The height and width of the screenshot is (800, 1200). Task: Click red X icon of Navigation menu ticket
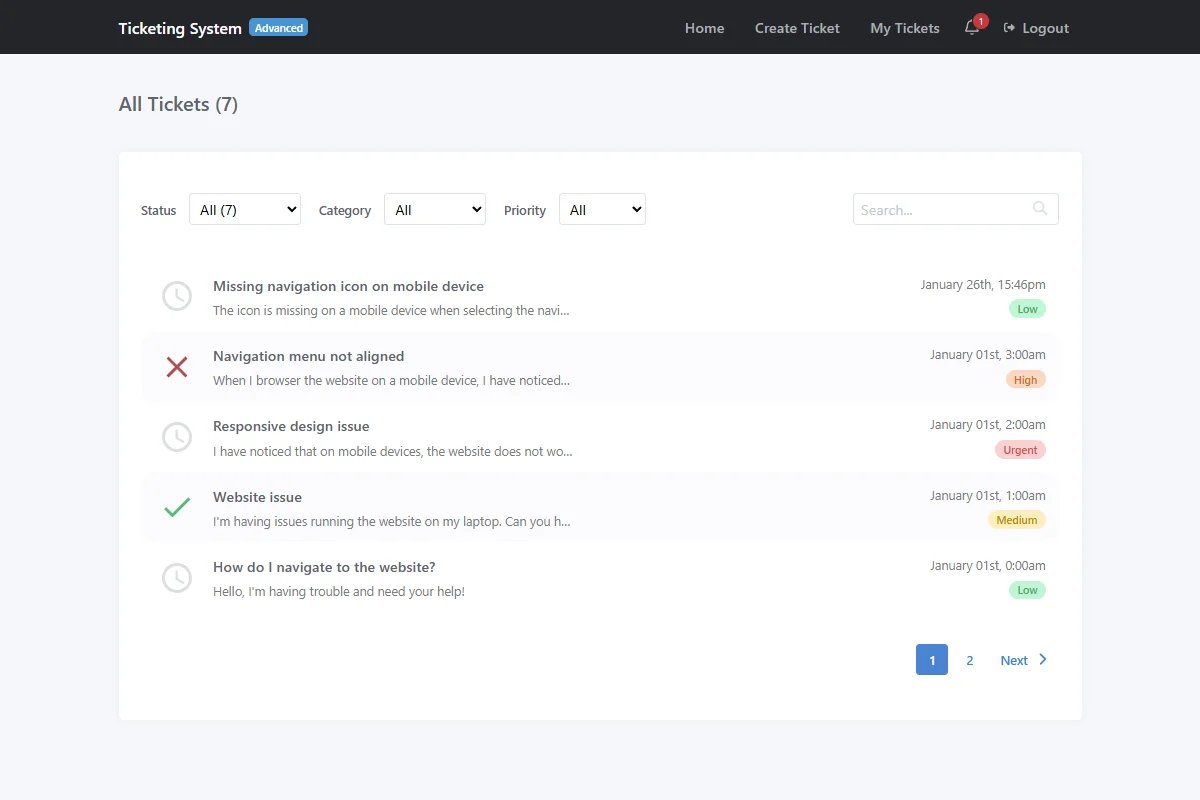[177, 367]
